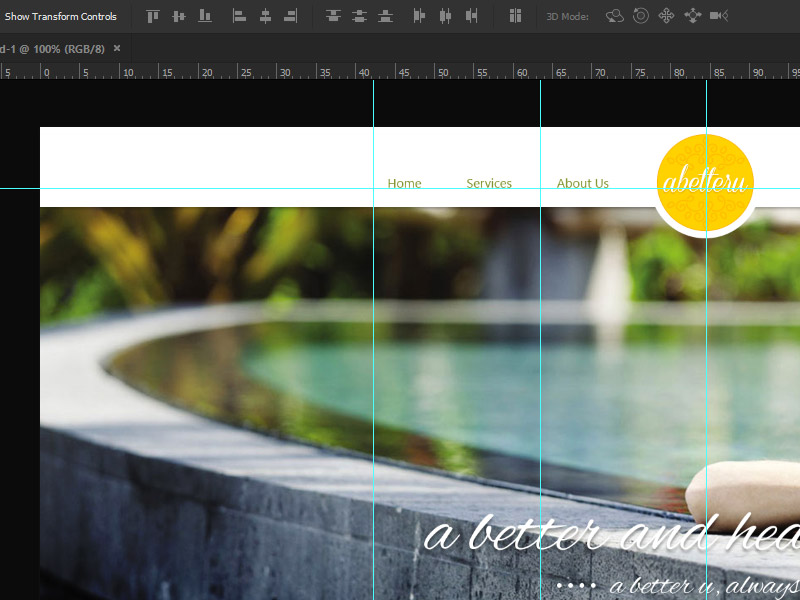Click Distribute Horizontal Centers icon

(x=445, y=16)
